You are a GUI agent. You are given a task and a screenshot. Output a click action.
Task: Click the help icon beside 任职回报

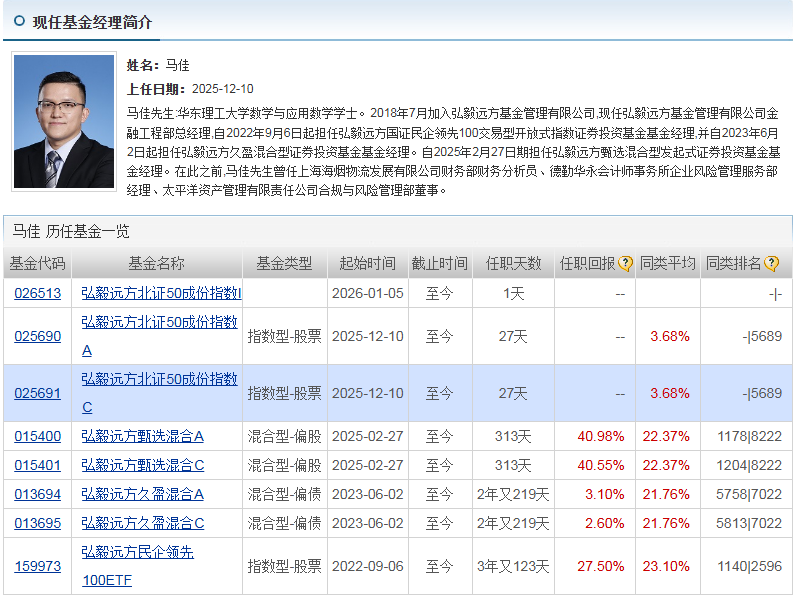point(625,264)
